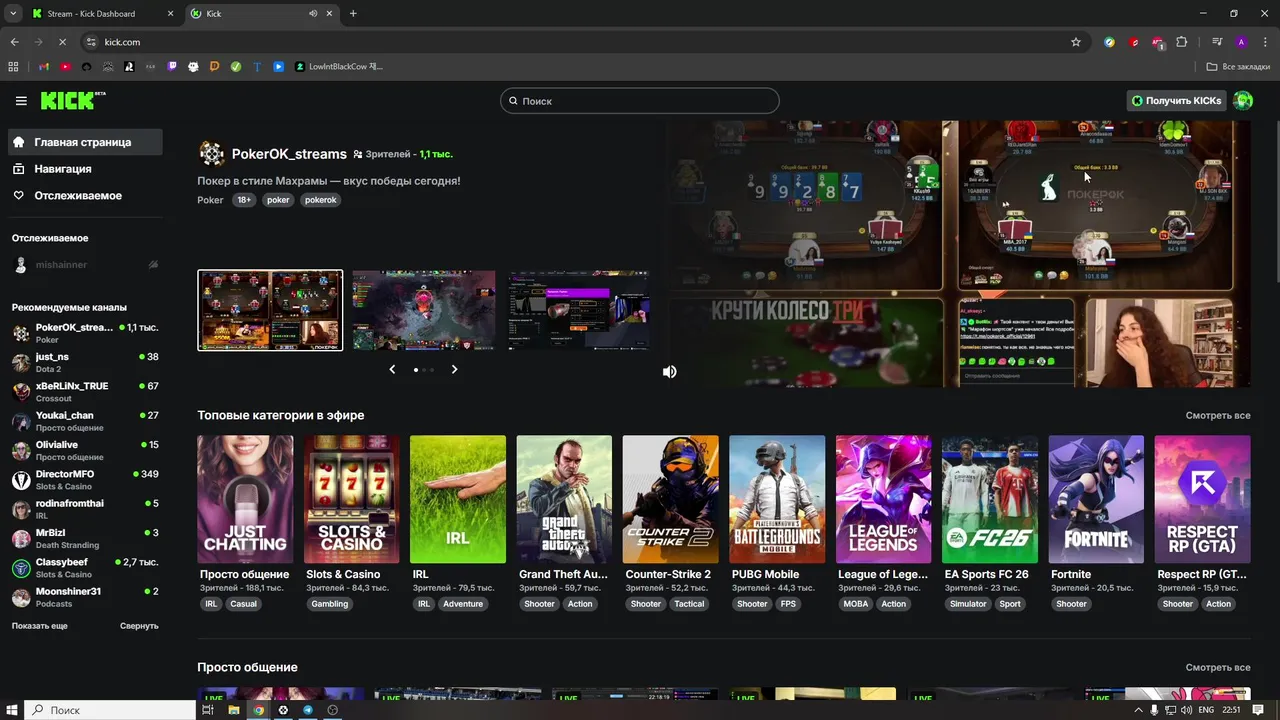Open the Slots & Casino category card
This screenshot has height=720, width=1280.
point(351,499)
